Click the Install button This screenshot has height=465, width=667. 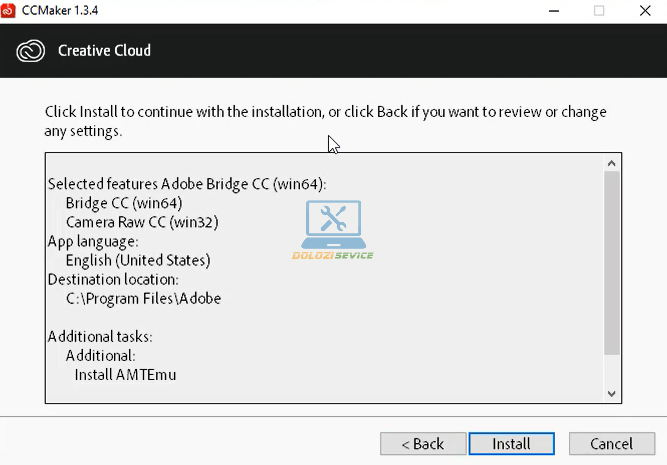tap(511, 444)
